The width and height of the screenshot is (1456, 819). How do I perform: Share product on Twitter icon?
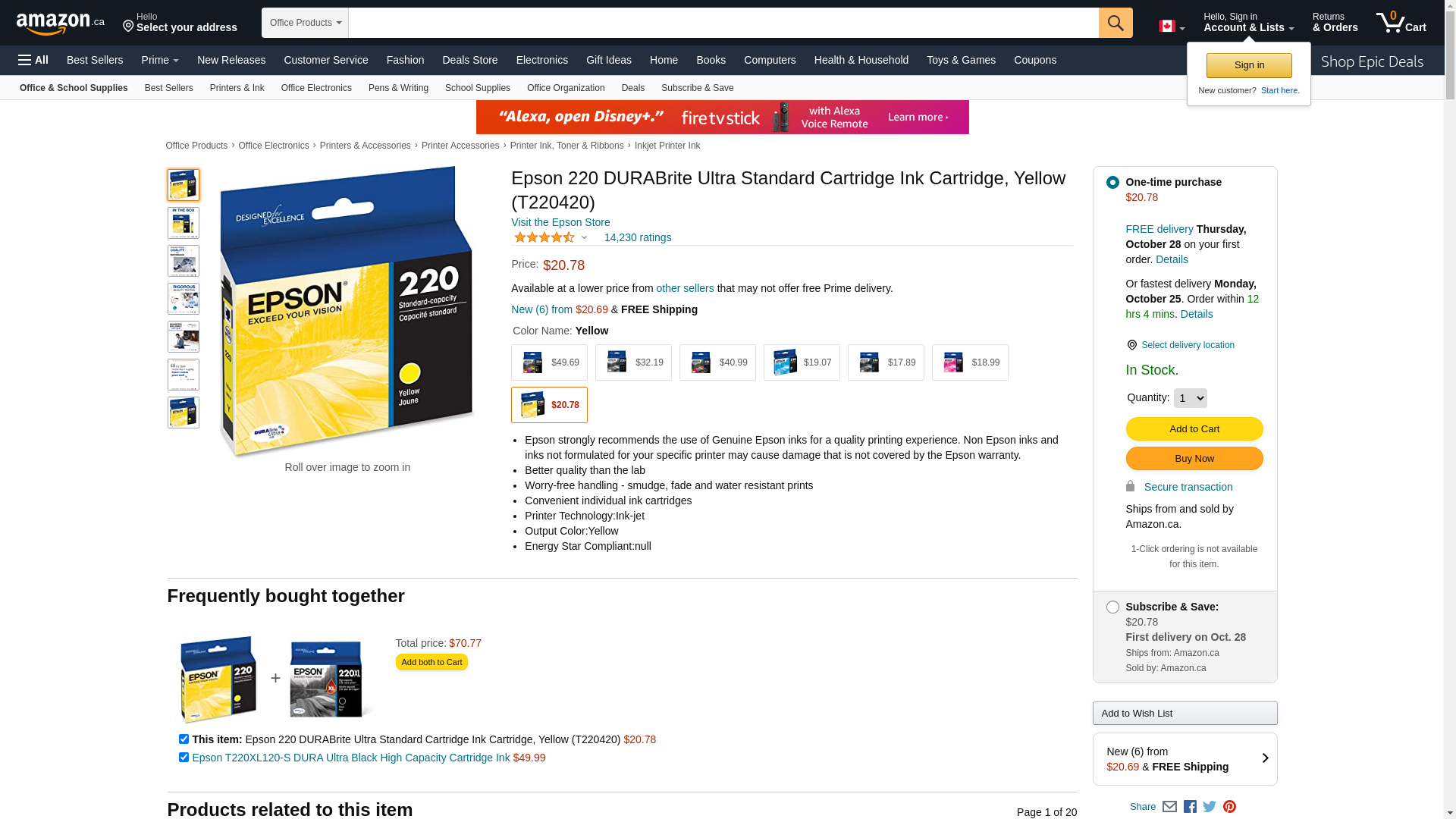click(1210, 807)
